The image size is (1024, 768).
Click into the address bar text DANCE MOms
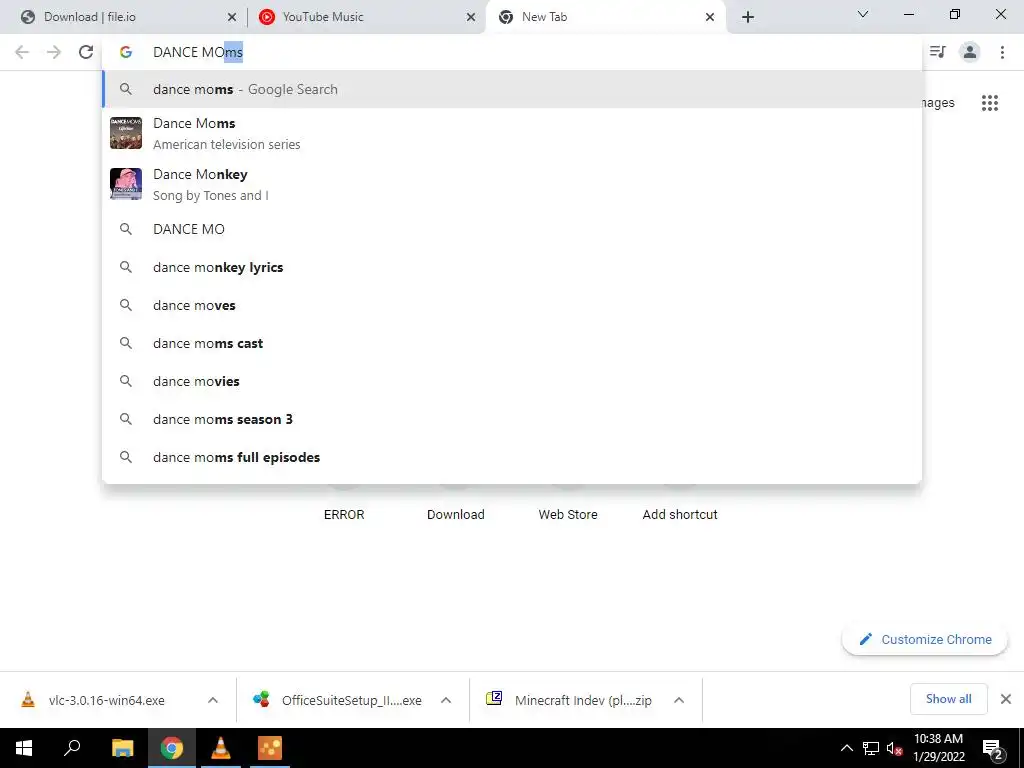pyautogui.click(x=198, y=52)
